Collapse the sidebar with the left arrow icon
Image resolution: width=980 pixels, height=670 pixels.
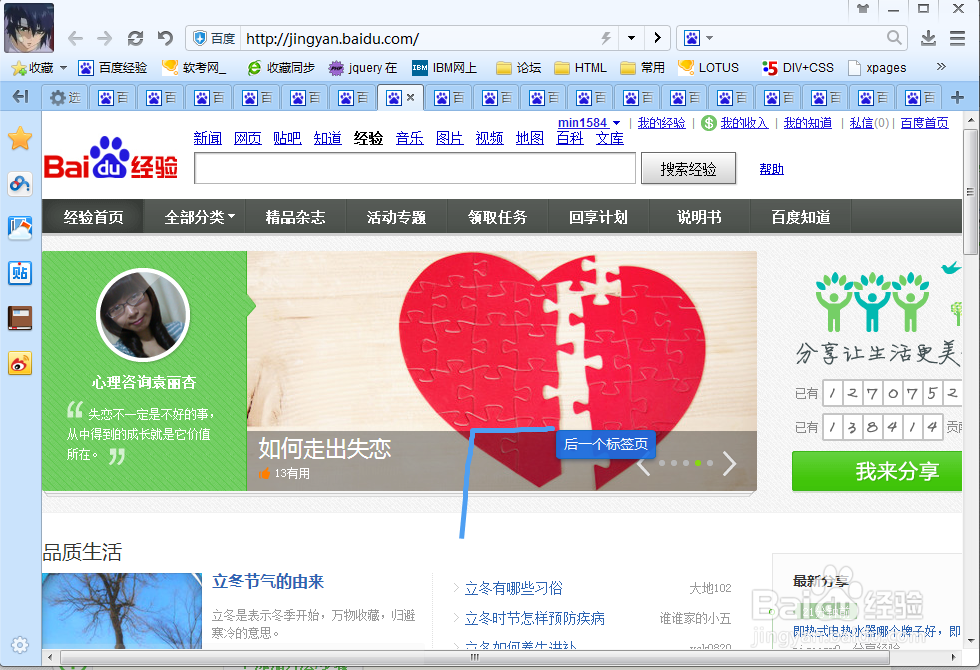coord(21,96)
